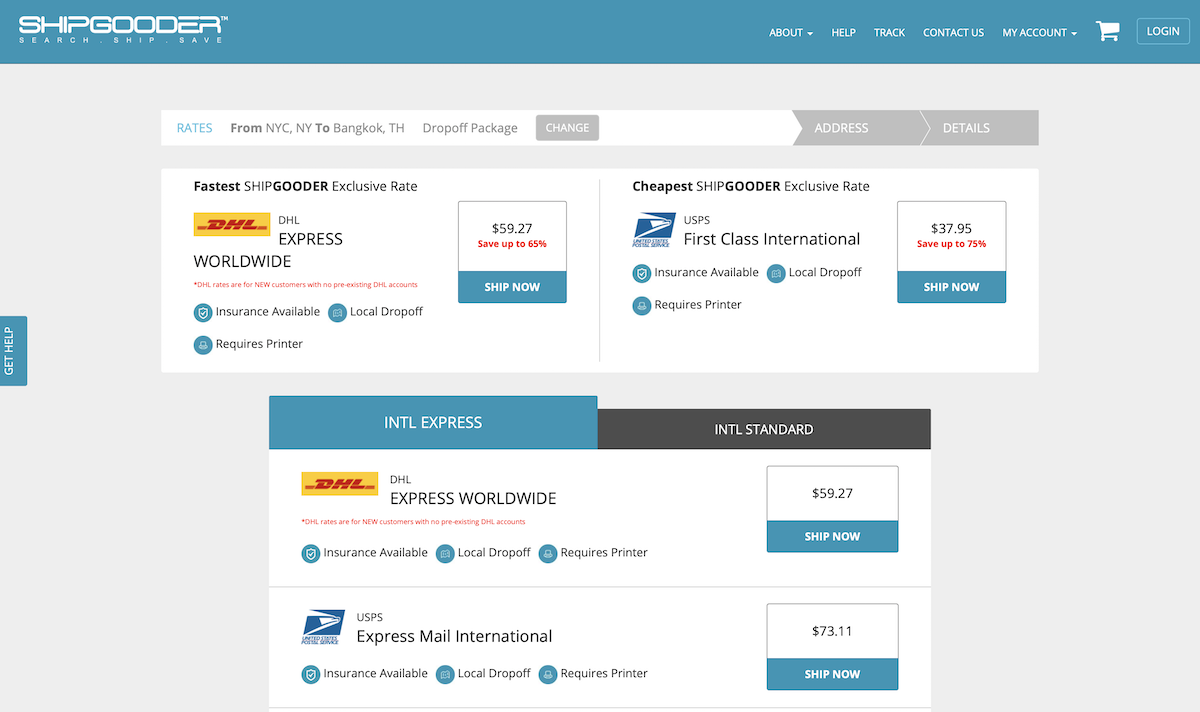The width and height of the screenshot is (1200, 712).
Task: Click 'Save up to 65%' text
Action: pyautogui.click(x=512, y=244)
